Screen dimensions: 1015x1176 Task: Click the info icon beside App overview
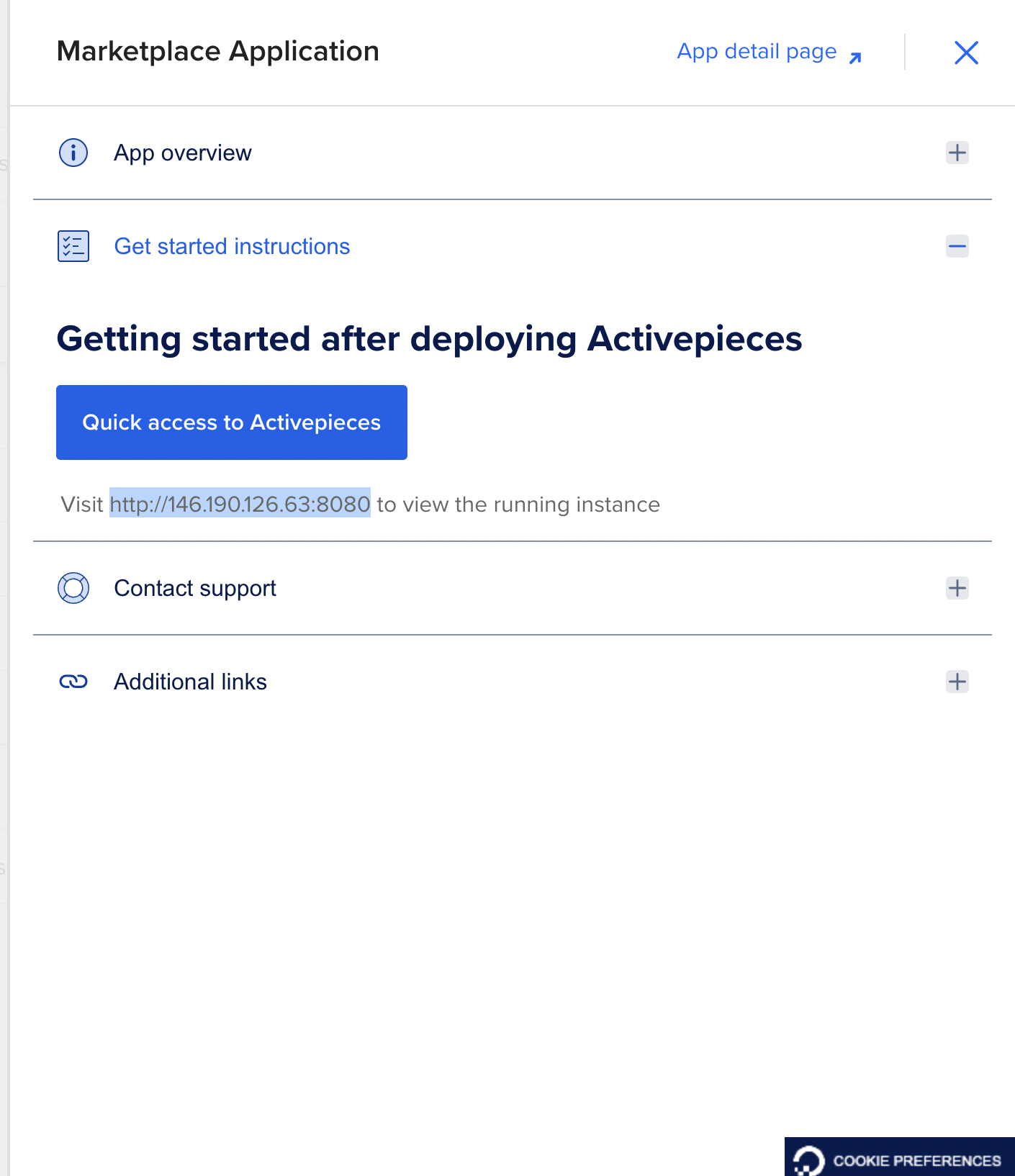pos(73,153)
